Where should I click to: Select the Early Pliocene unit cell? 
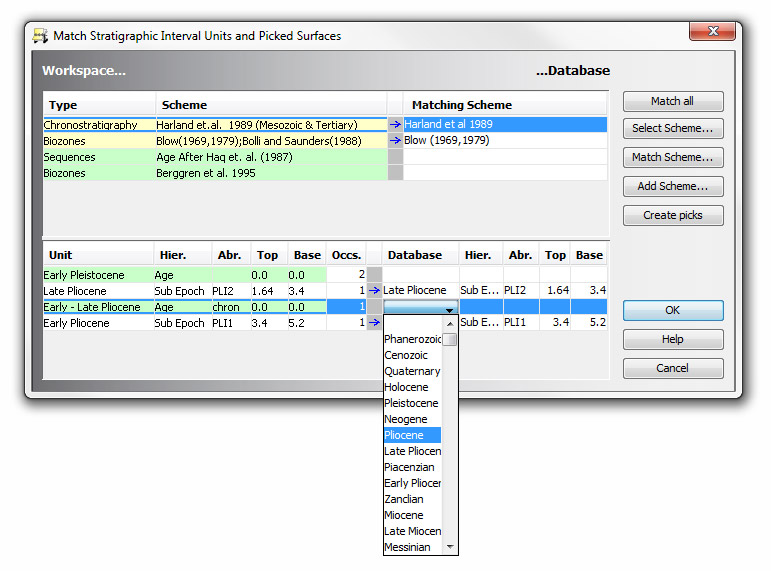tap(98, 323)
